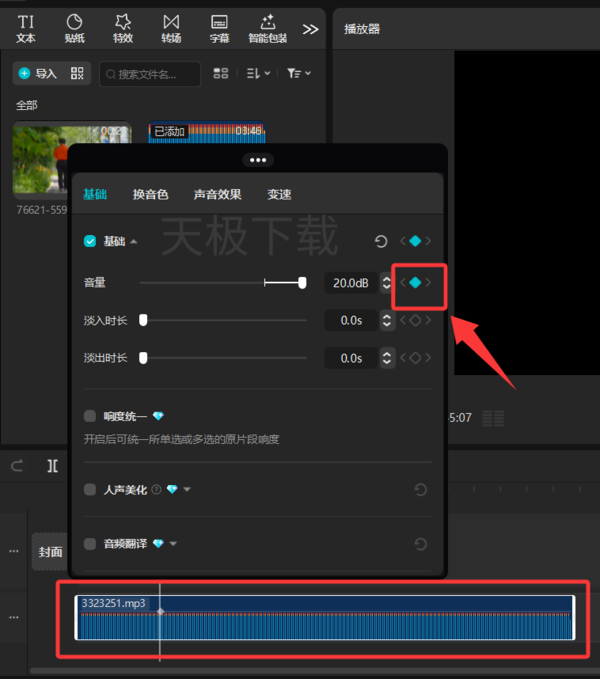Expand the 音频翻译 dropdown arrow

173,544
